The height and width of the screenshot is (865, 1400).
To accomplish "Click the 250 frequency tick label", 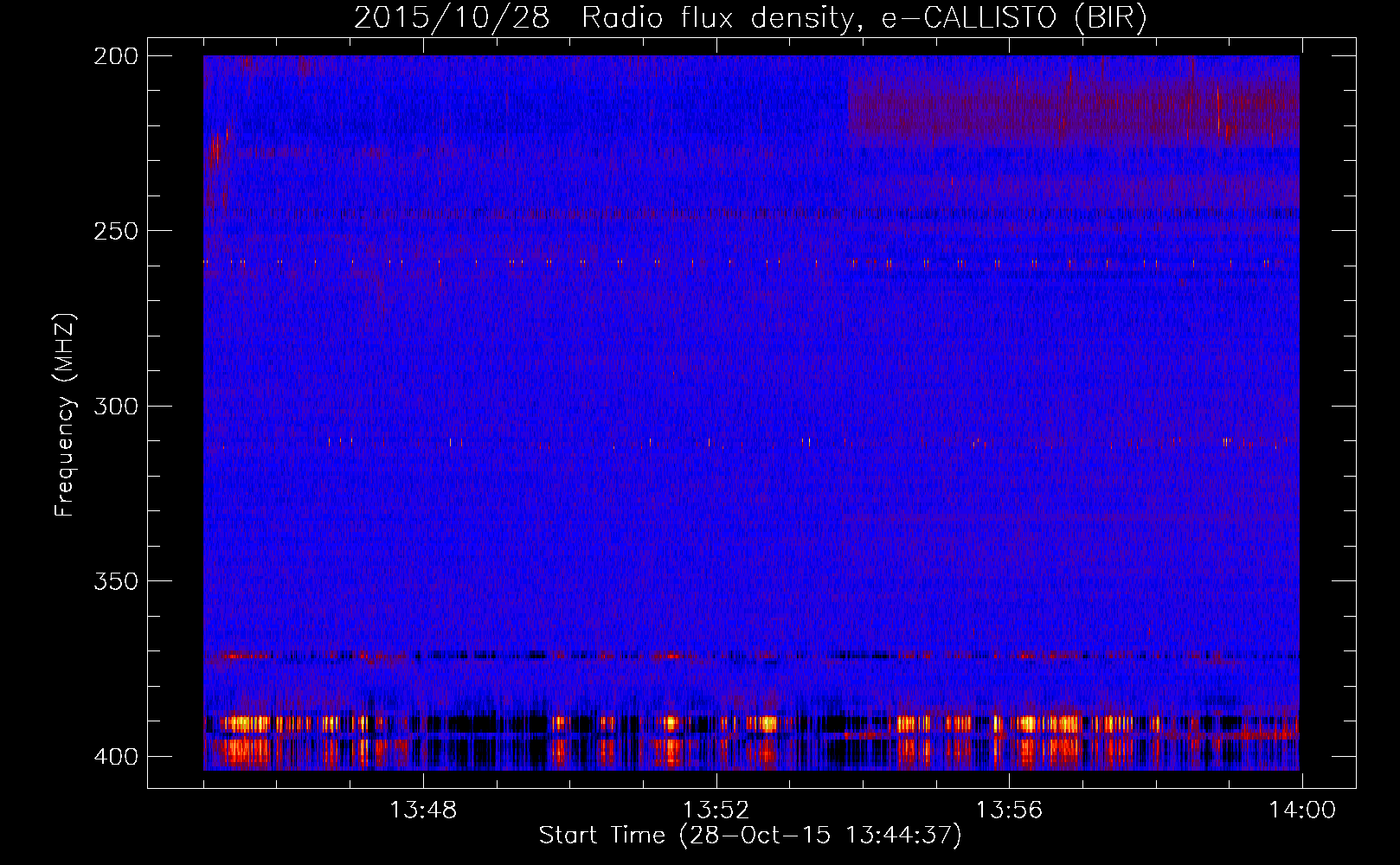I will (115, 231).
